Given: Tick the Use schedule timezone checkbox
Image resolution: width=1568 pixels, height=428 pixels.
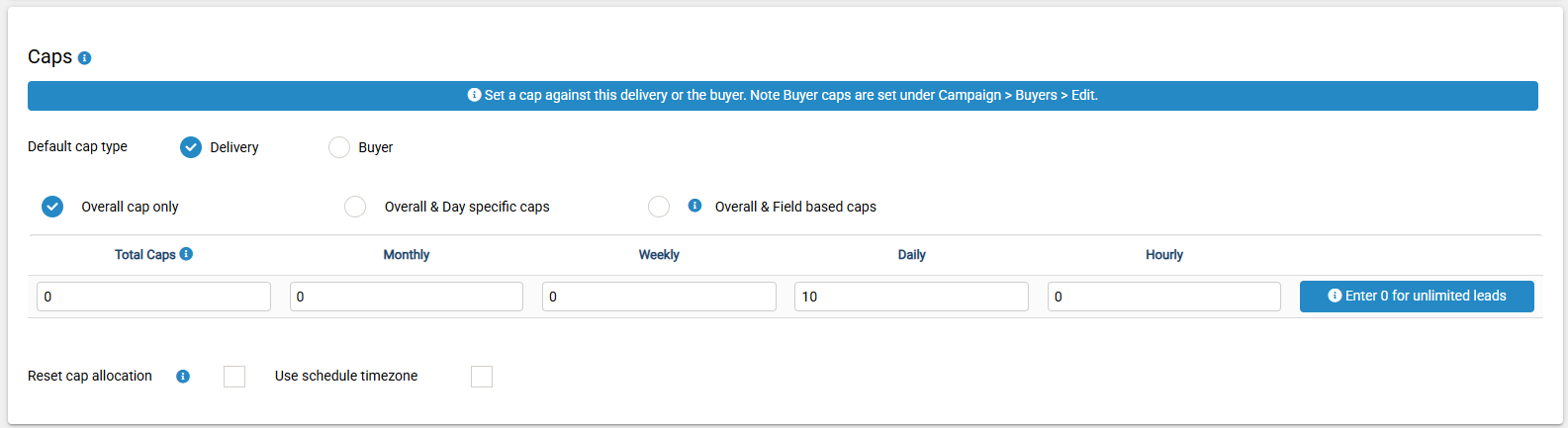Looking at the screenshot, I should (x=482, y=377).
